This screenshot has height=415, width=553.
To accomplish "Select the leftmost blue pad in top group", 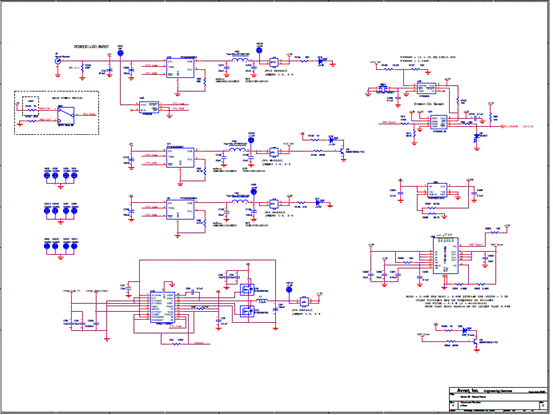I will (47, 175).
